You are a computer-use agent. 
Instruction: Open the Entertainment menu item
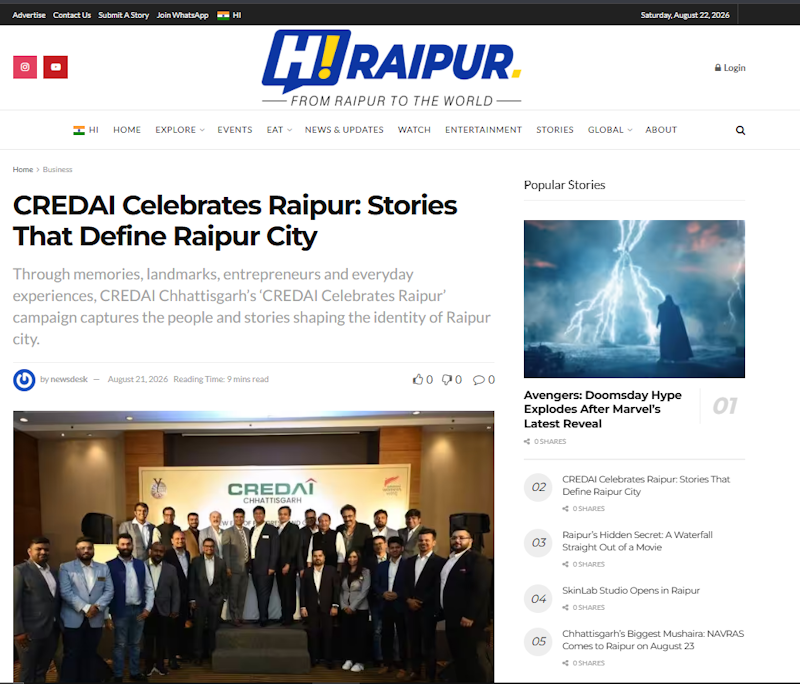pos(483,130)
